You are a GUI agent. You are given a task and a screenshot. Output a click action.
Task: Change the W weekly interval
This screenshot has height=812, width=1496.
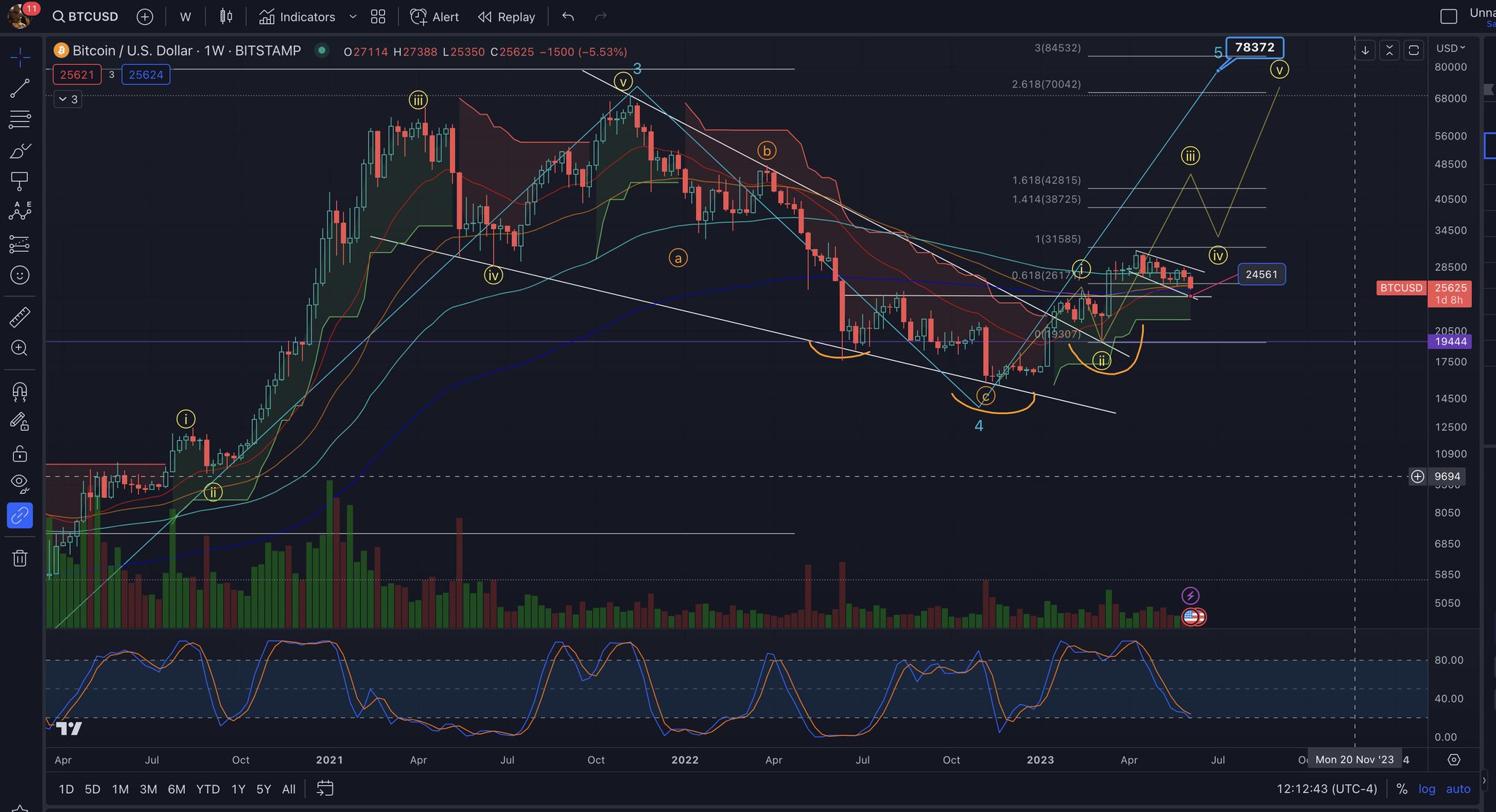pyautogui.click(x=186, y=17)
